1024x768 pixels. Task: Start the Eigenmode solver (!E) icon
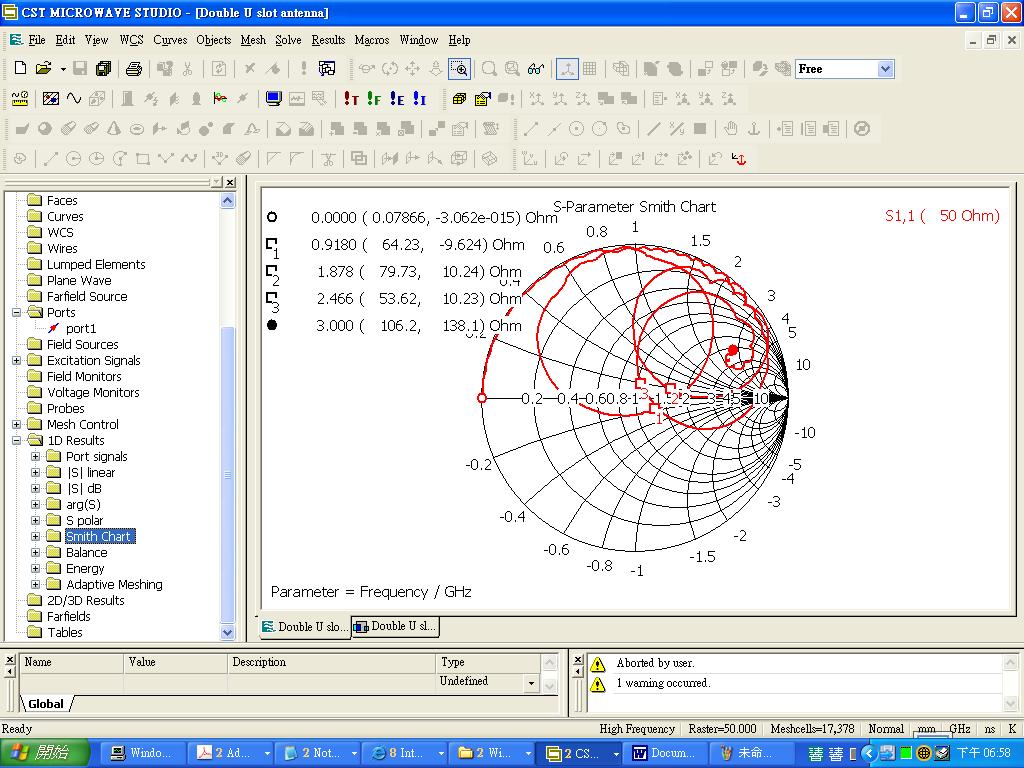point(396,99)
